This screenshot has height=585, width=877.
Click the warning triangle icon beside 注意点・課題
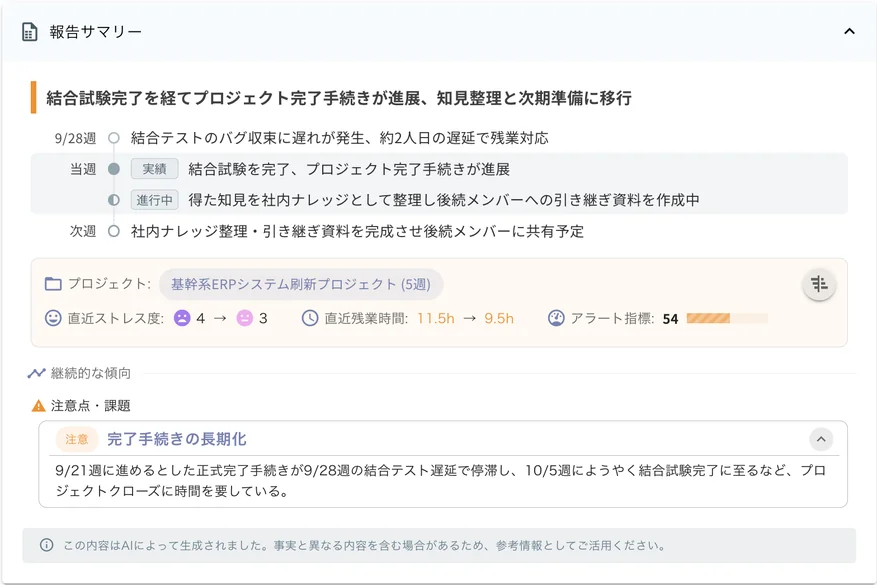pos(39,406)
